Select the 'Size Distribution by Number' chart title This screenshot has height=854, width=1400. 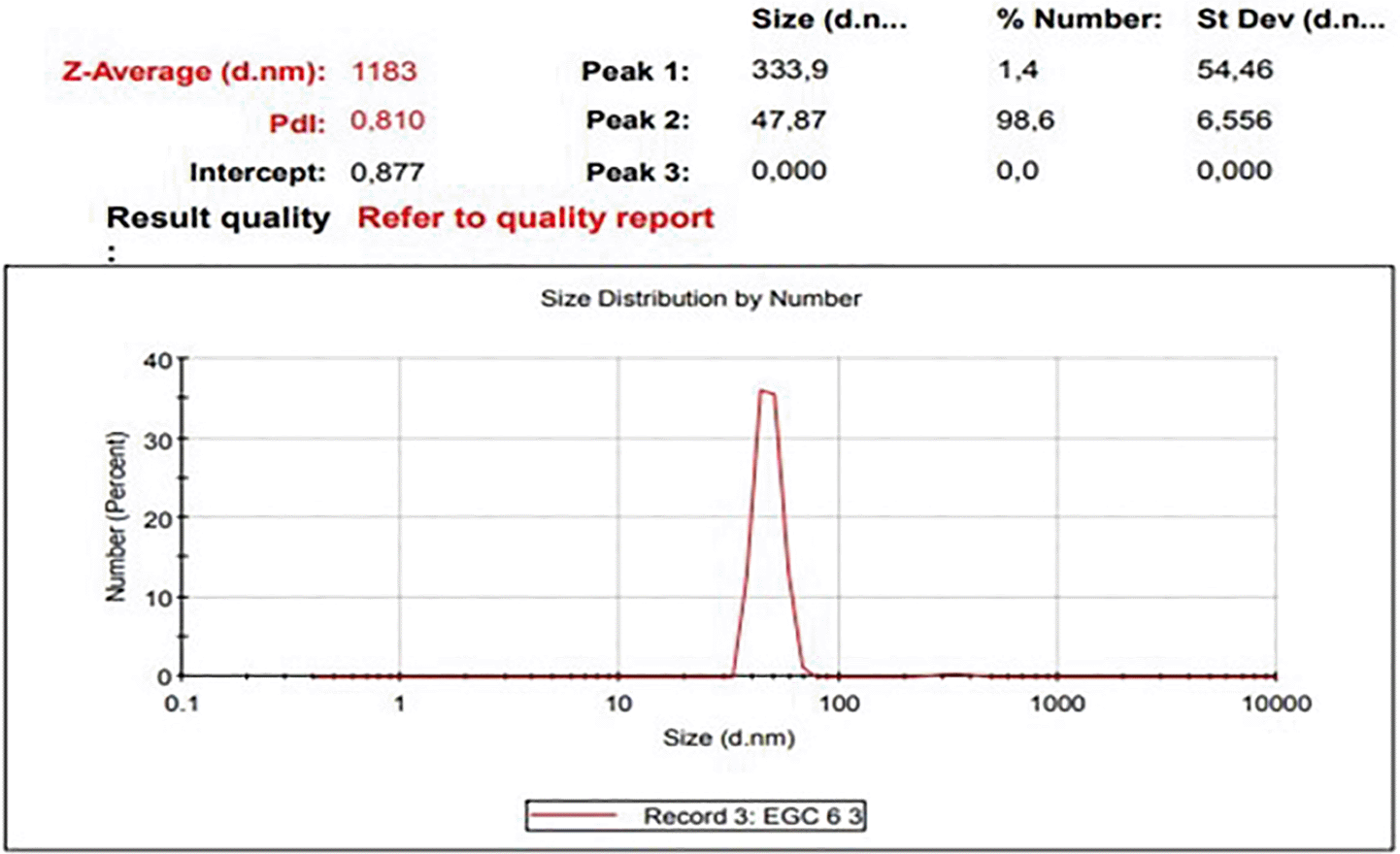tap(700, 299)
